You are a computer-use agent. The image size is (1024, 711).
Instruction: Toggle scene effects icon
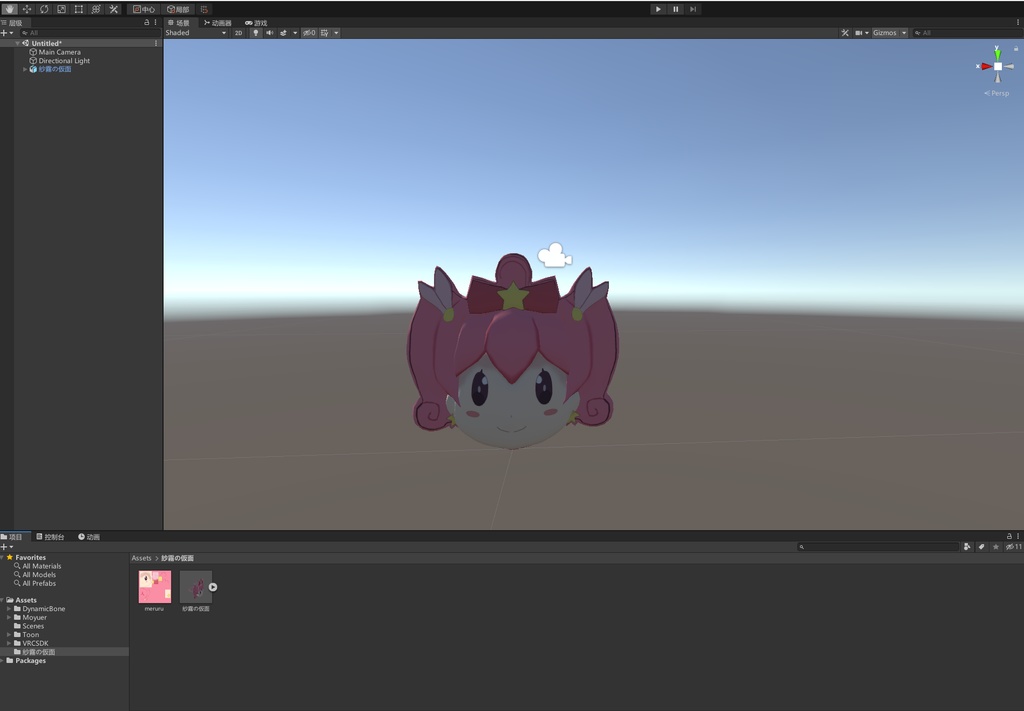click(x=283, y=33)
